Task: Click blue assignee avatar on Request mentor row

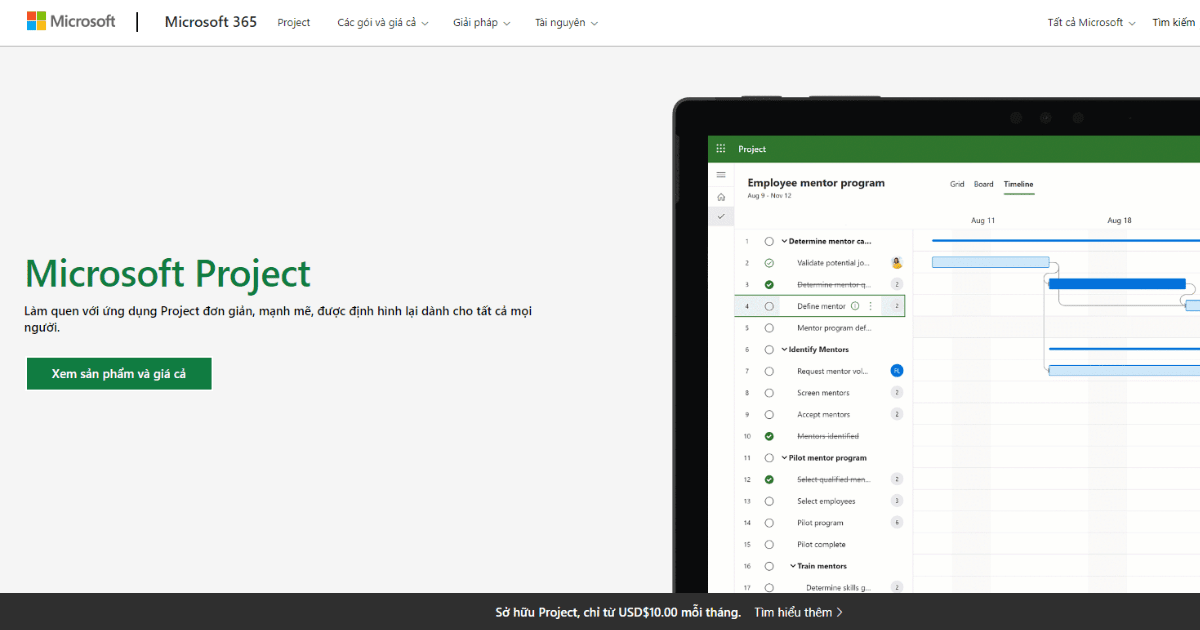Action: 897,371
